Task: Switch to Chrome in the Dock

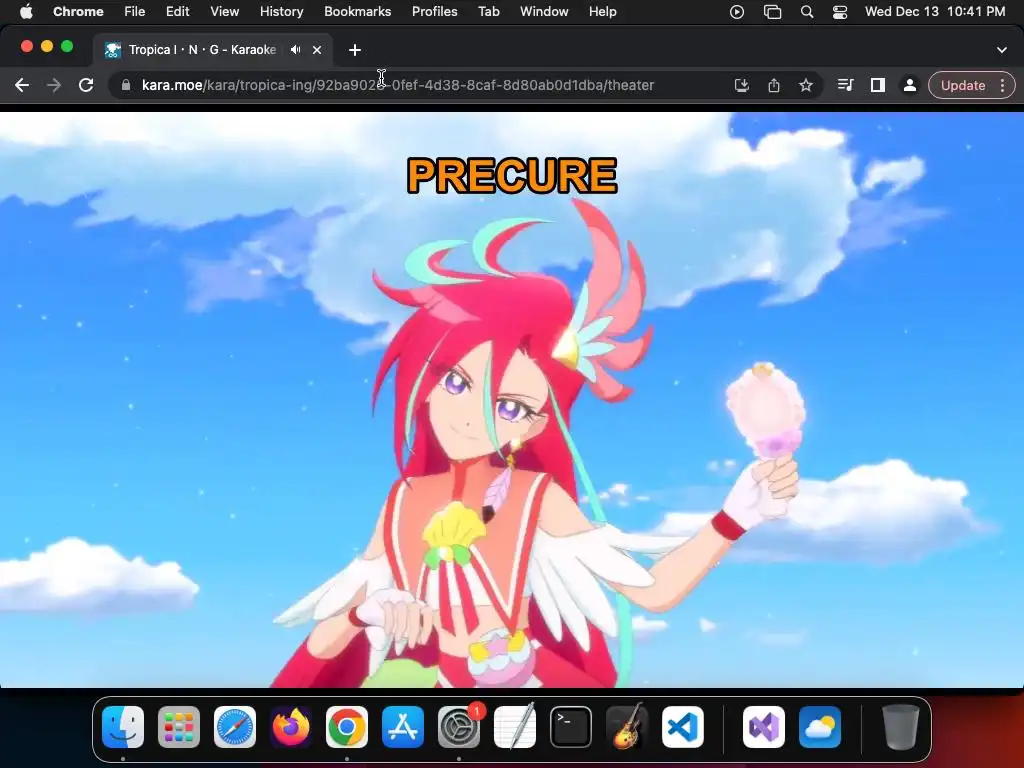Action: [x=347, y=726]
